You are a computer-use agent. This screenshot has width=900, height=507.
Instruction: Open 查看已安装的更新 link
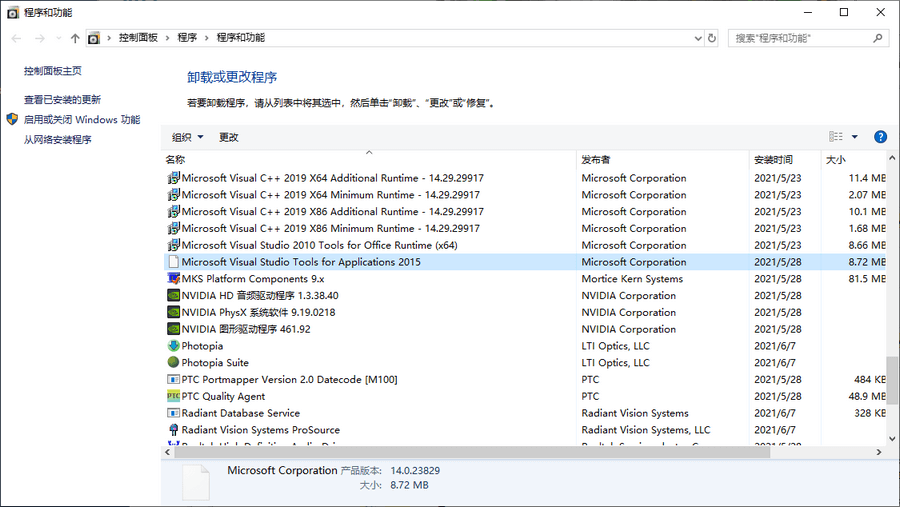(62, 100)
